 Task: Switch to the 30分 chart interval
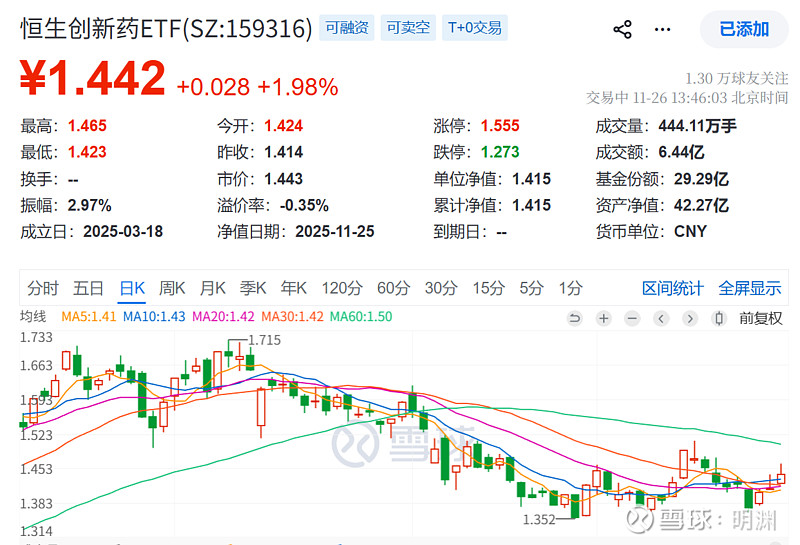pyautogui.click(x=441, y=288)
